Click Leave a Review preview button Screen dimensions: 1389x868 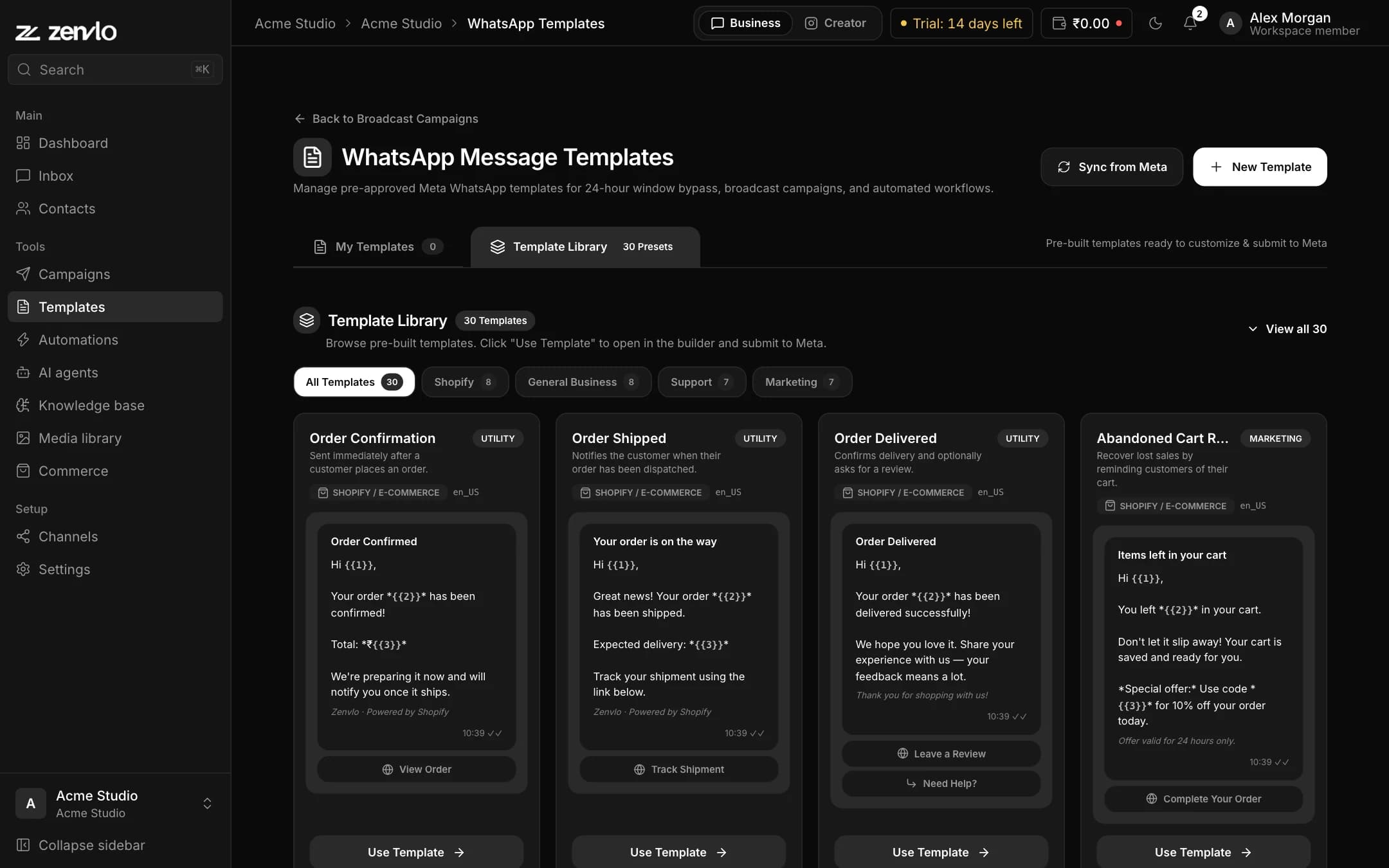(941, 754)
